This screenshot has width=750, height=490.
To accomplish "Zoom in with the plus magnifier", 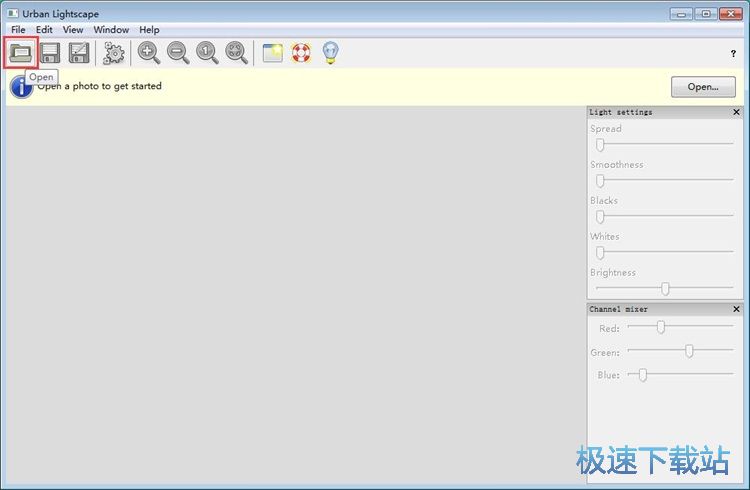I will coord(148,52).
